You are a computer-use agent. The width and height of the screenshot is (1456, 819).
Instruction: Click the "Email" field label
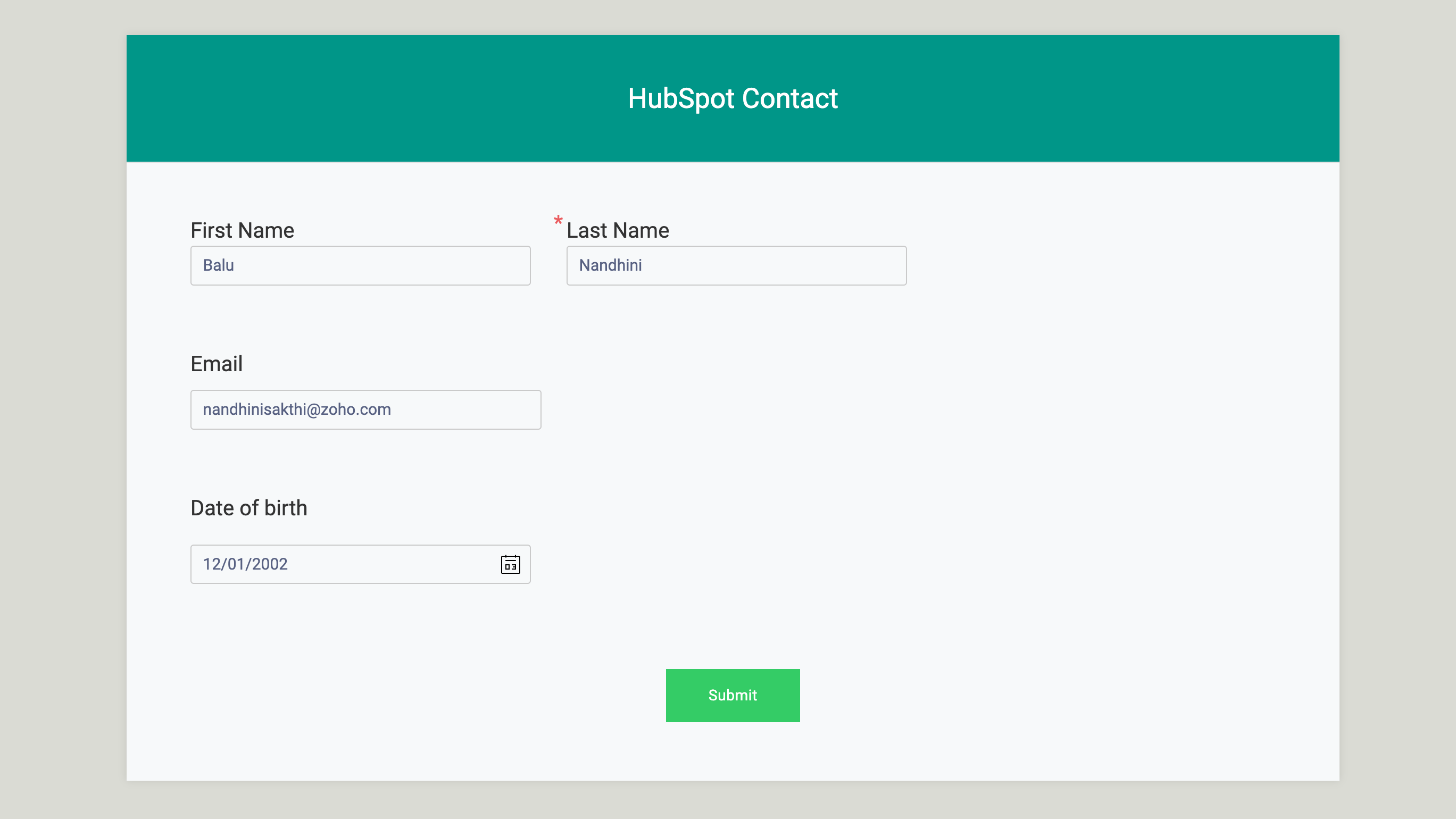(x=217, y=364)
